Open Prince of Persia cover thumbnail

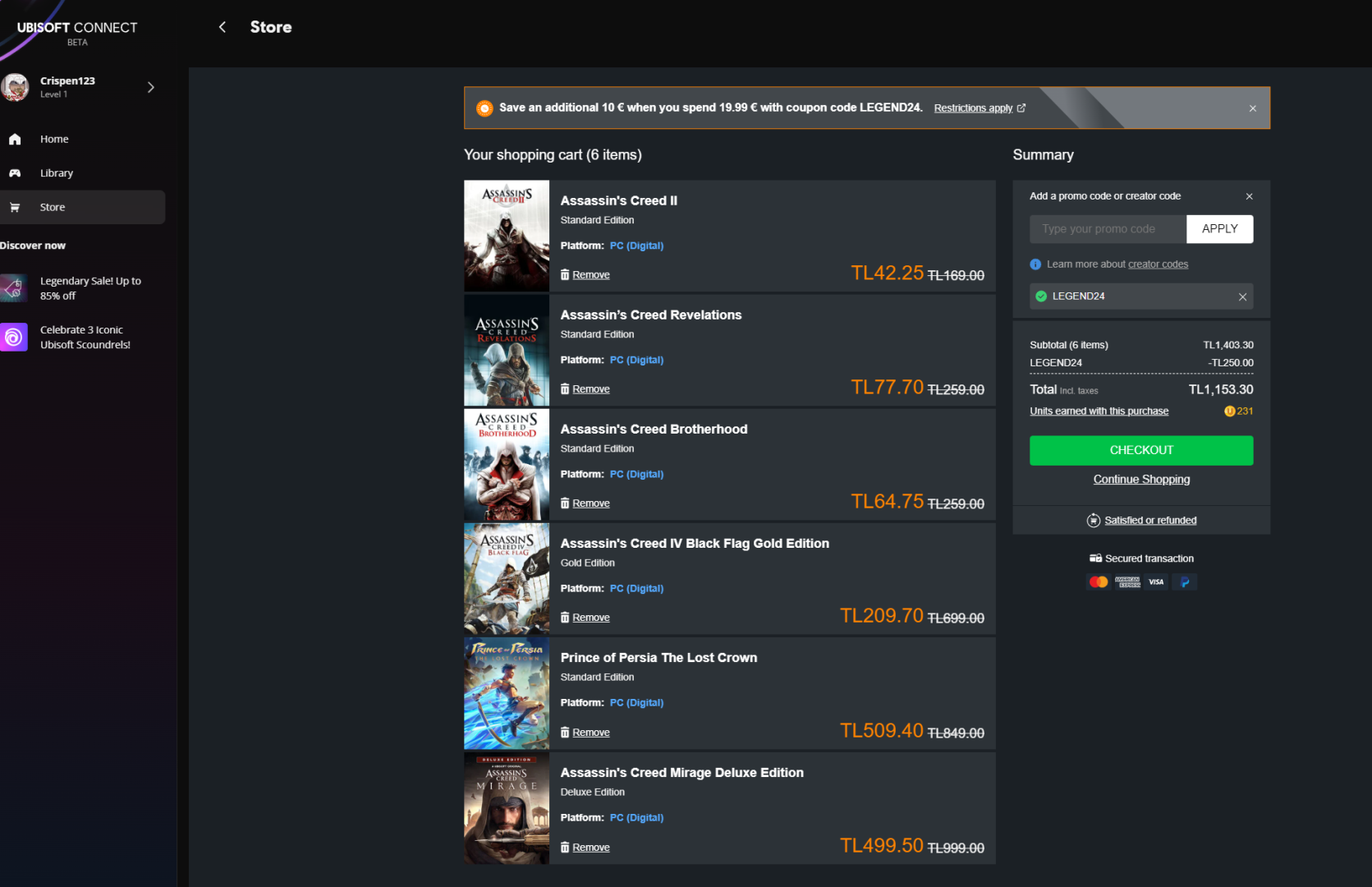point(507,693)
